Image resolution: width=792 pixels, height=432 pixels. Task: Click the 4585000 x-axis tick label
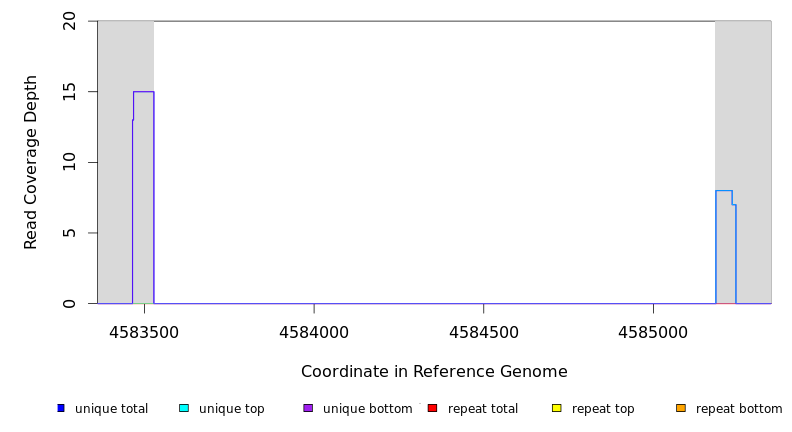pos(653,331)
